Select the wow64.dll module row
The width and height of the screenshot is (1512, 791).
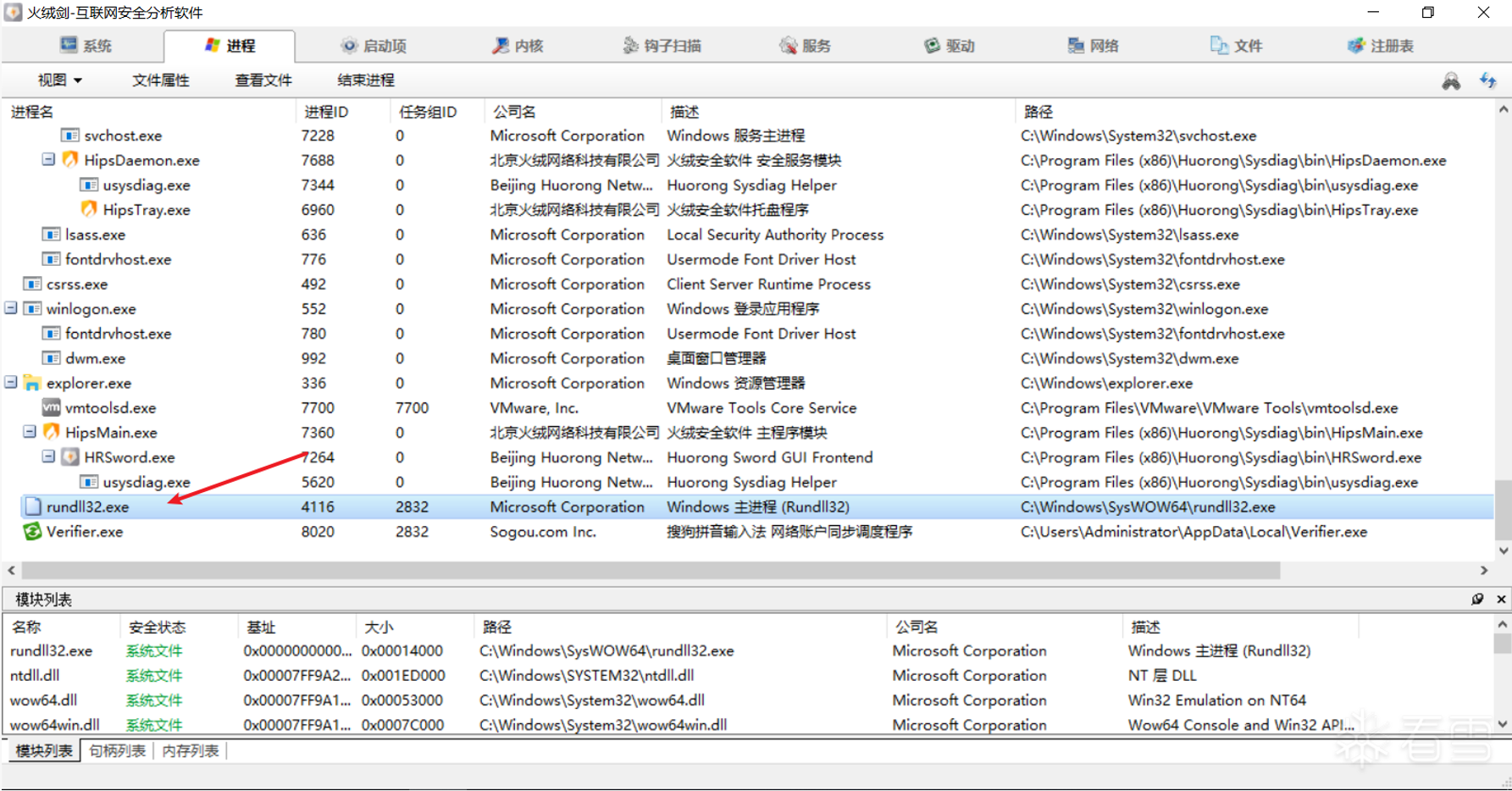pyautogui.click(x=749, y=700)
